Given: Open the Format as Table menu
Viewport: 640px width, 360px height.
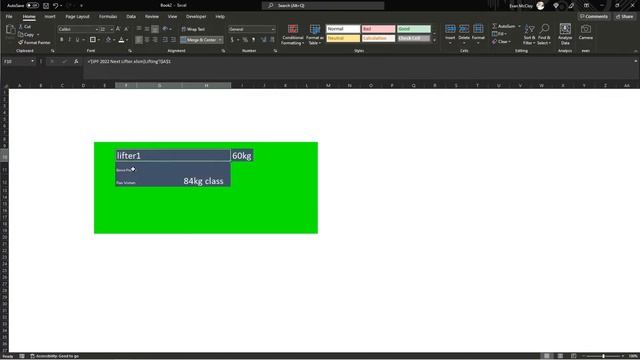Looking at the screenshot, I should 315,34.
